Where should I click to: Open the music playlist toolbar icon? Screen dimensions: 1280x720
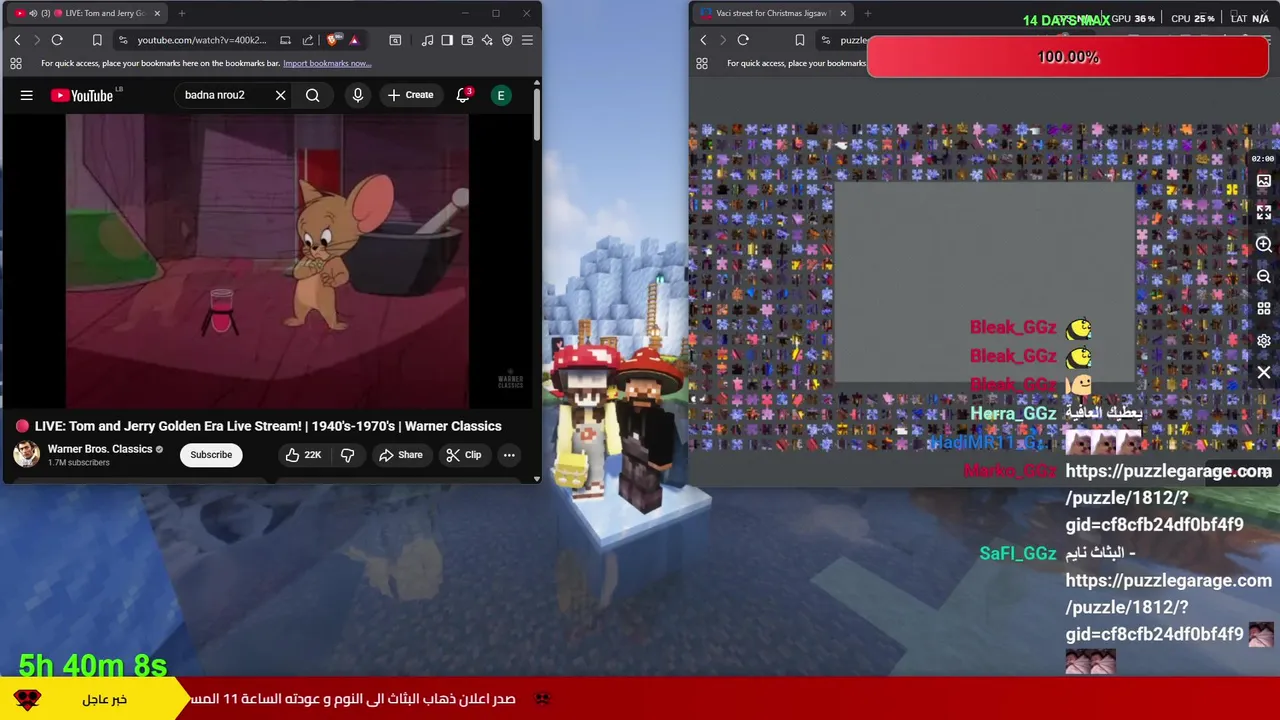coord(427,40)
